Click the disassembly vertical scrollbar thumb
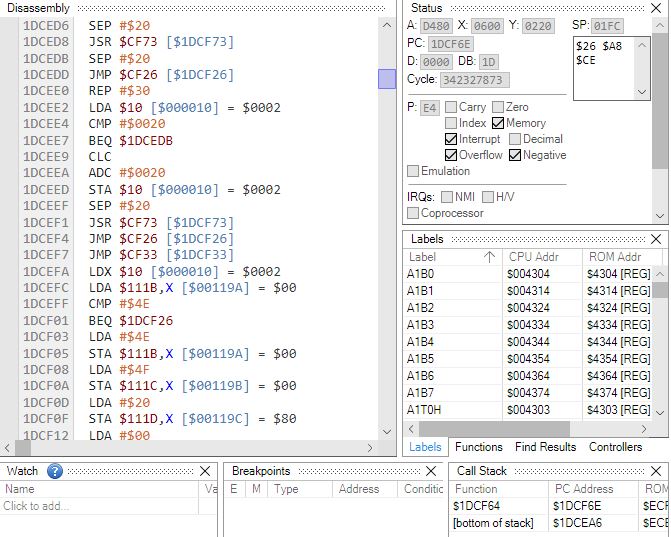The image size is (671, 537). (x=387, y=79)
